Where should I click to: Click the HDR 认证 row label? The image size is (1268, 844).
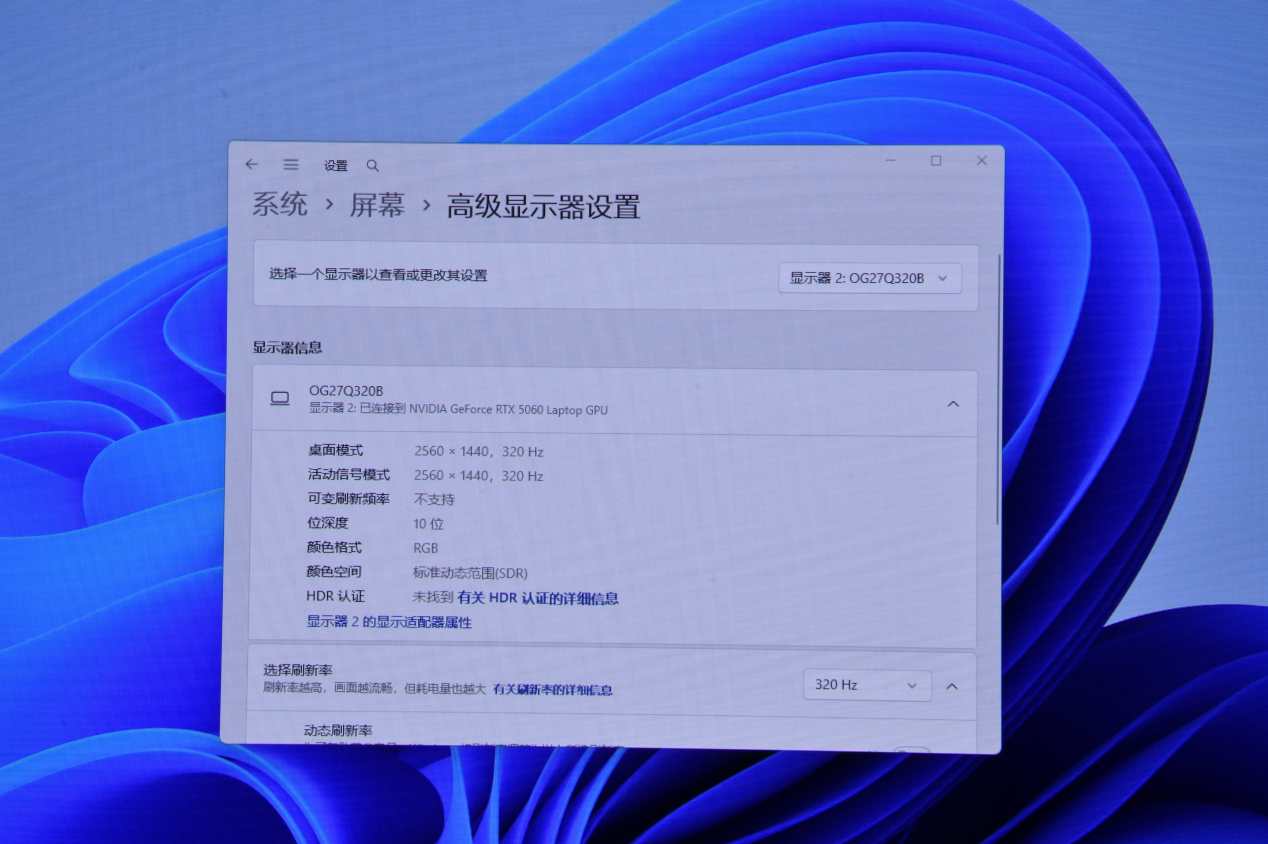tap(336, 597)
